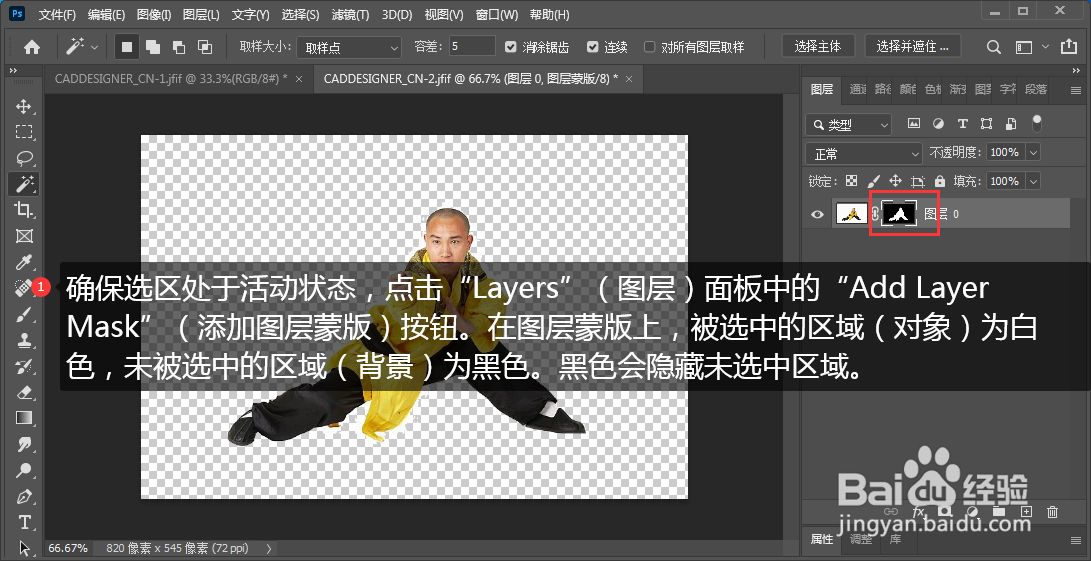Select the Clone Stamp tool
The height and width of the screenshot is (561, 1091).
(x=24, y=340)
